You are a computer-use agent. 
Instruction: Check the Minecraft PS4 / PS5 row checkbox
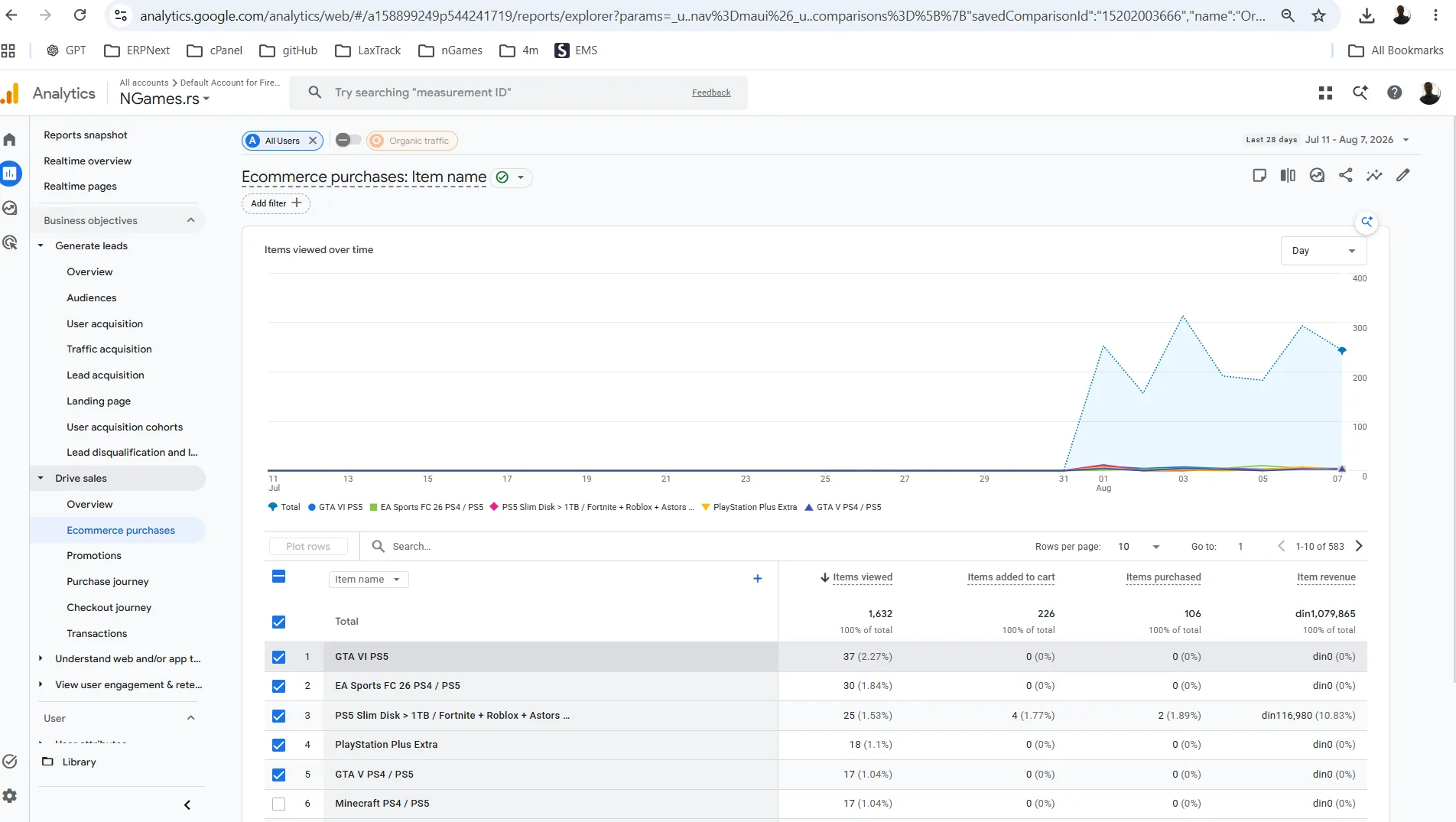pyautogui.click(x=279, y=804)
